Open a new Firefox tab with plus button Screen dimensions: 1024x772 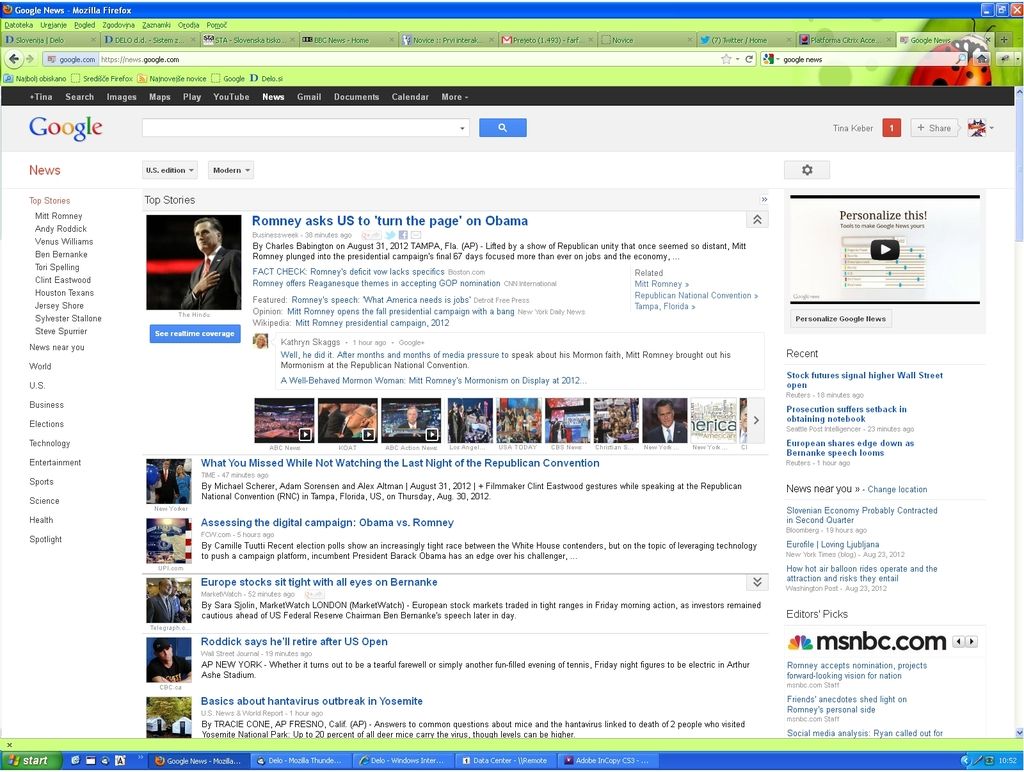(1004, 40)
